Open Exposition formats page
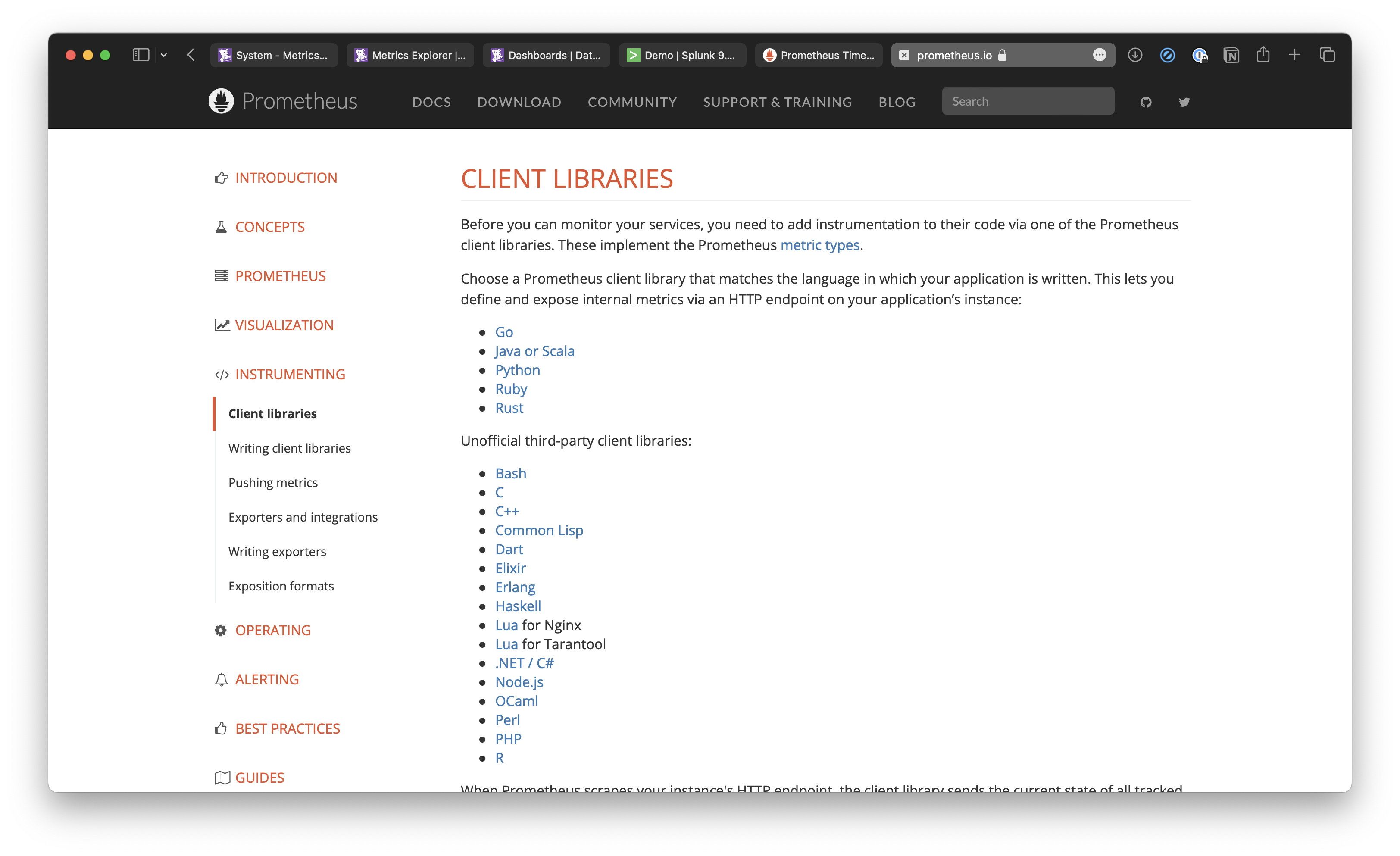Viewport: 1400px width, 856px height. coord(281,586)
